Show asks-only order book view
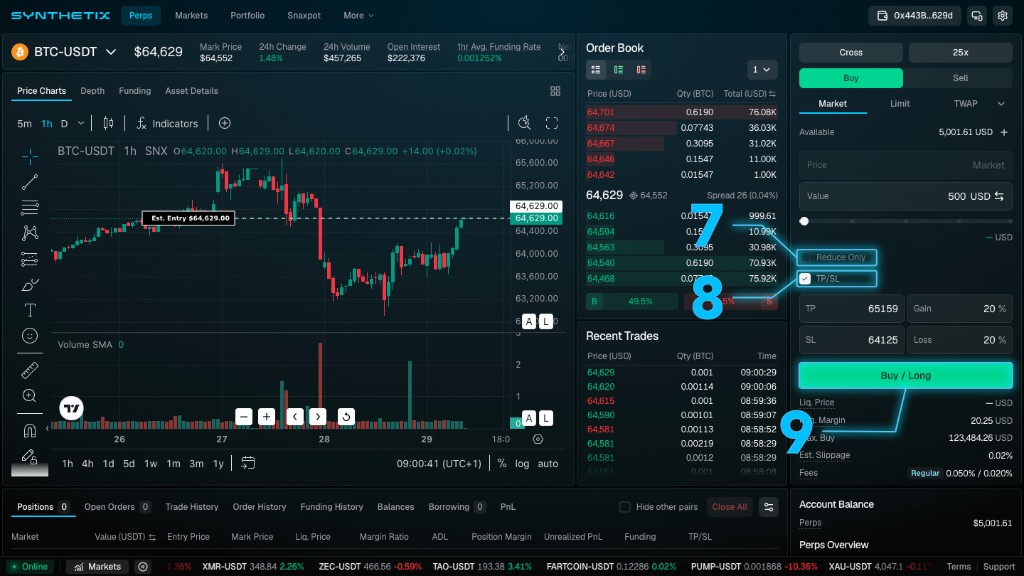1024x576 pixels. 641,69
